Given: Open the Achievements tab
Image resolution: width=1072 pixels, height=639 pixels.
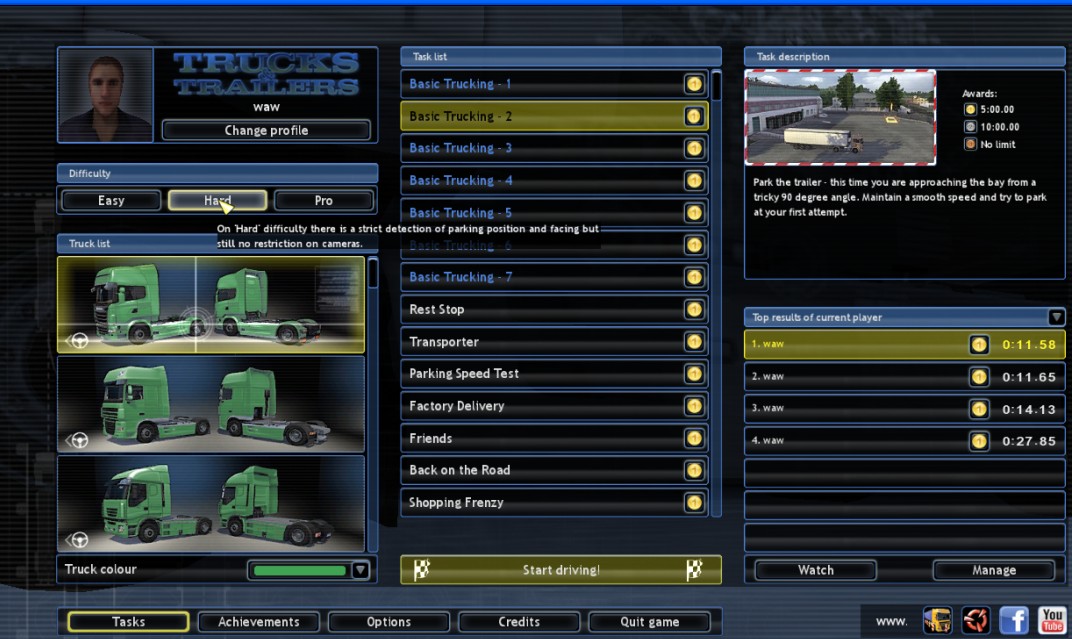Looking at the screenshot, I should [x=258, y=622].
